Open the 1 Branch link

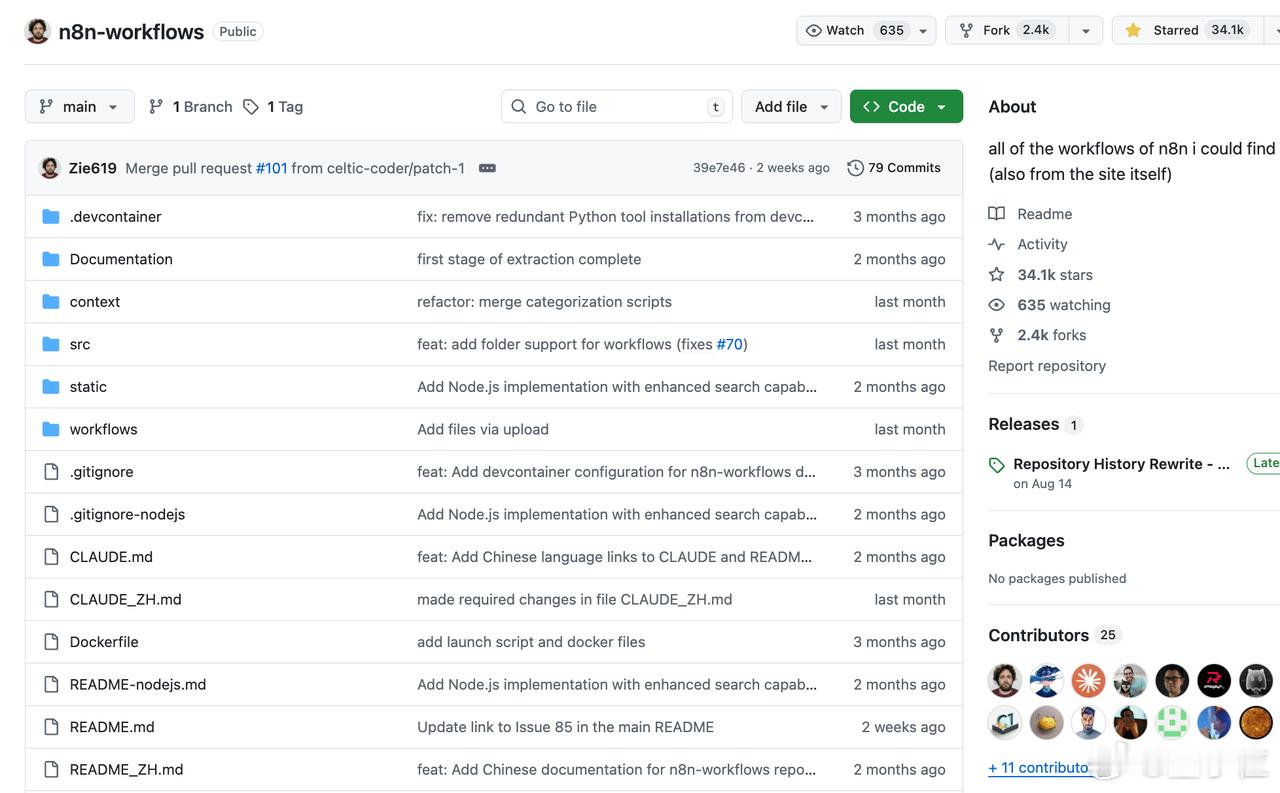(190, 106)
